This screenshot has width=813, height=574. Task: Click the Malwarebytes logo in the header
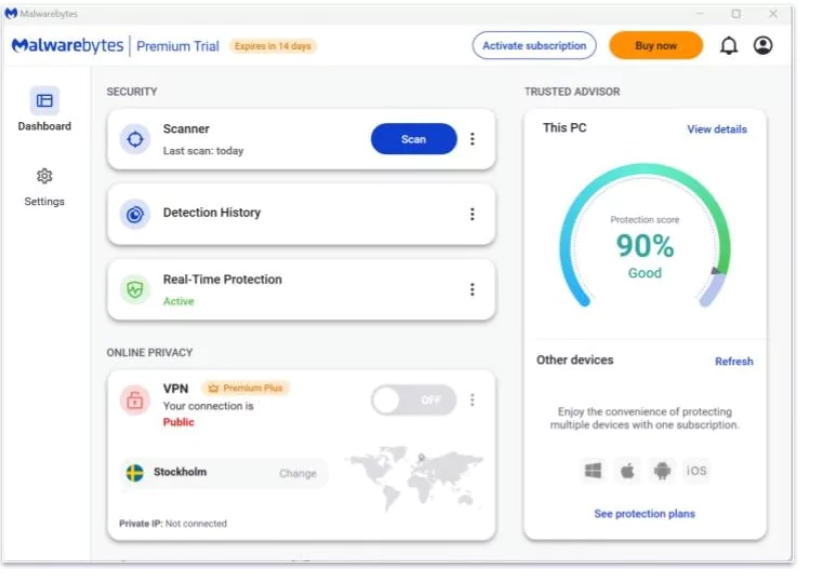click(68, 46)
